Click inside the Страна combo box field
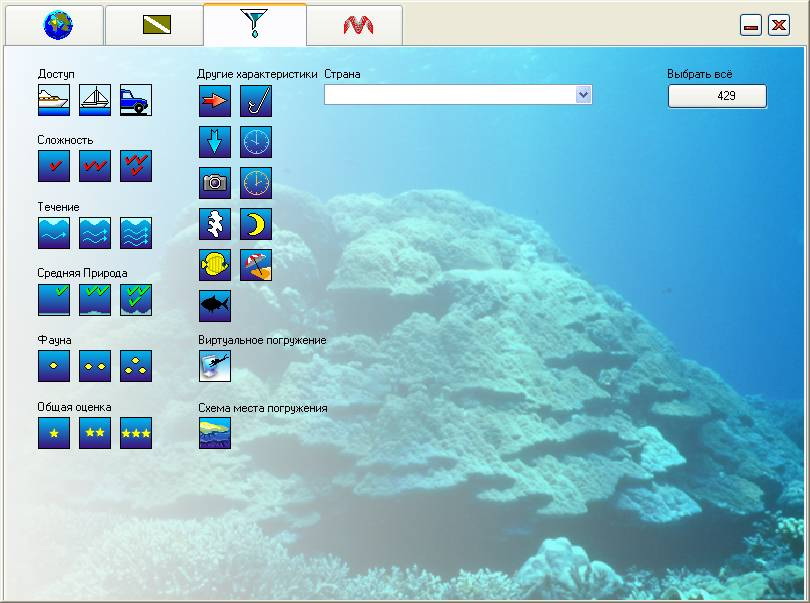 (450, 95)
